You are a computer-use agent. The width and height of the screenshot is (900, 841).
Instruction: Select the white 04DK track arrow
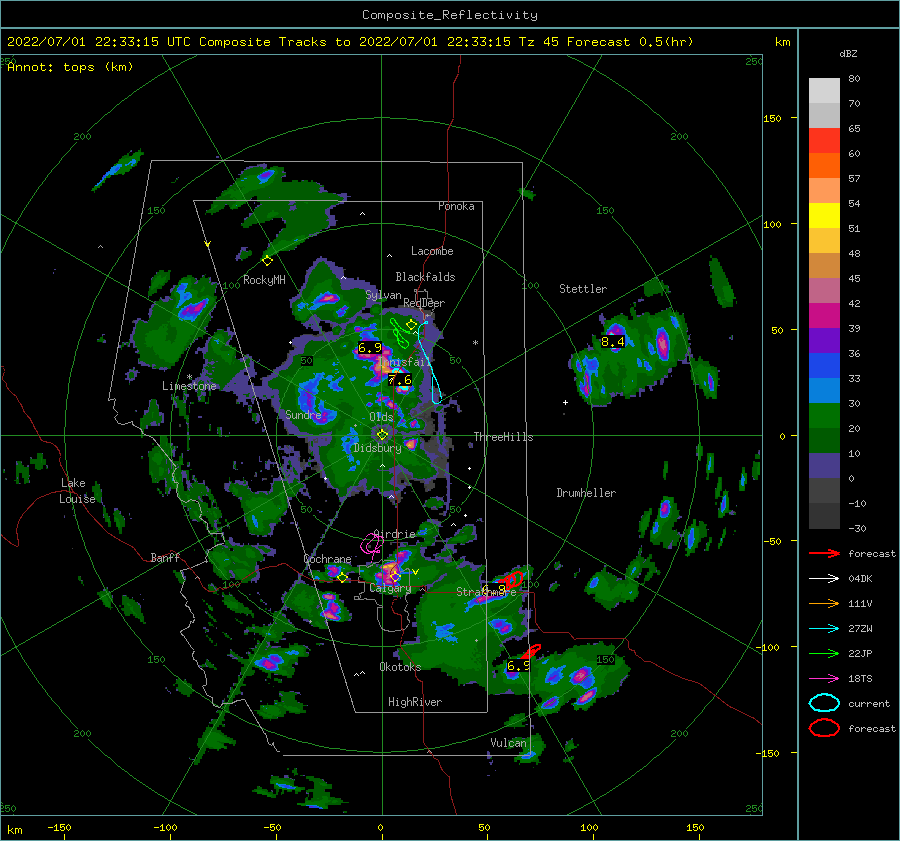pos(824,578)
